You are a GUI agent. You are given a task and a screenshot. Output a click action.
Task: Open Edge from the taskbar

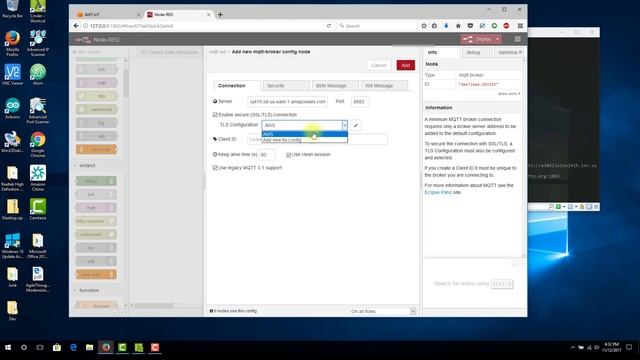coord(73,347)
